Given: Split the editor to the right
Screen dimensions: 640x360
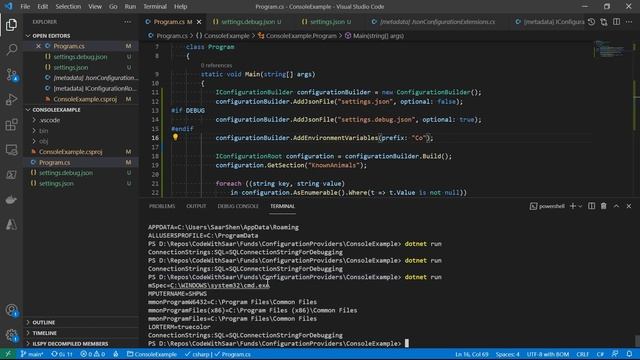Looking at the screenshot, I should [x=616, y=22].
